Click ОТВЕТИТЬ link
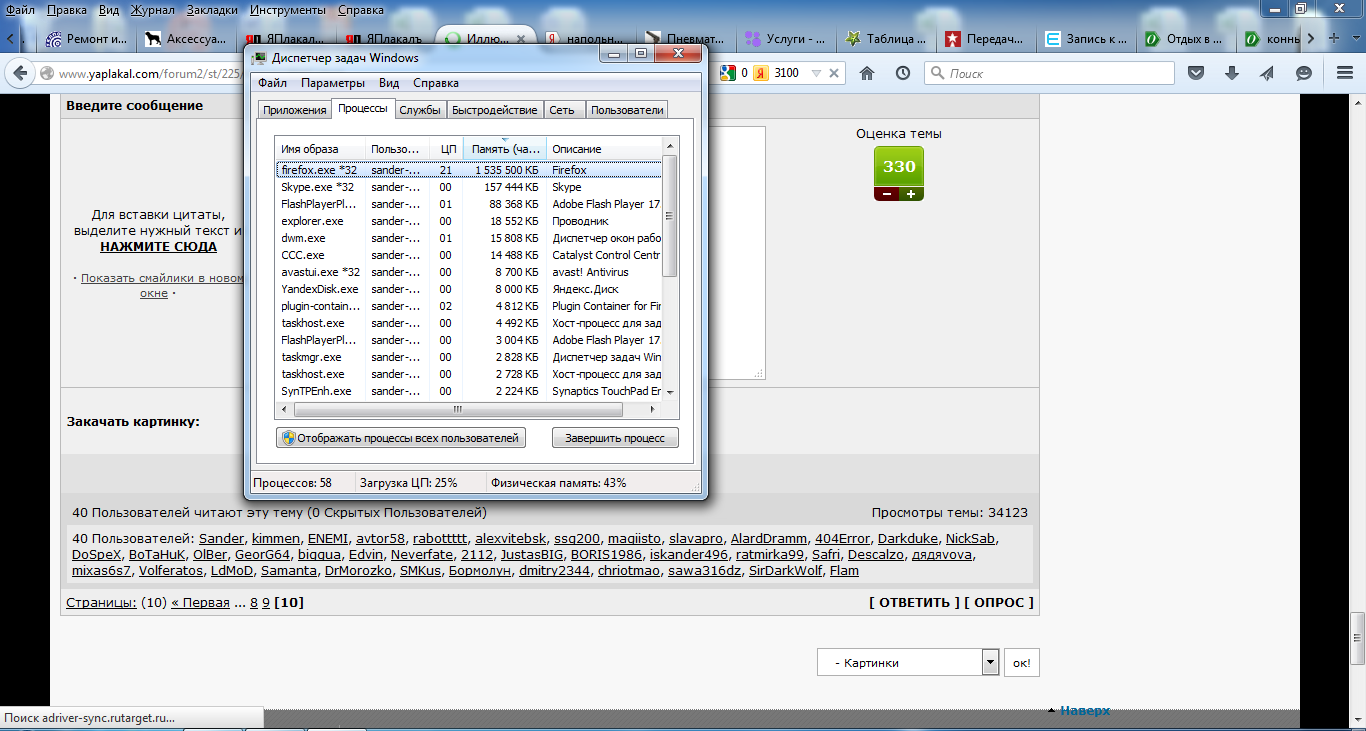1366x731 pixels. point(915,602)
